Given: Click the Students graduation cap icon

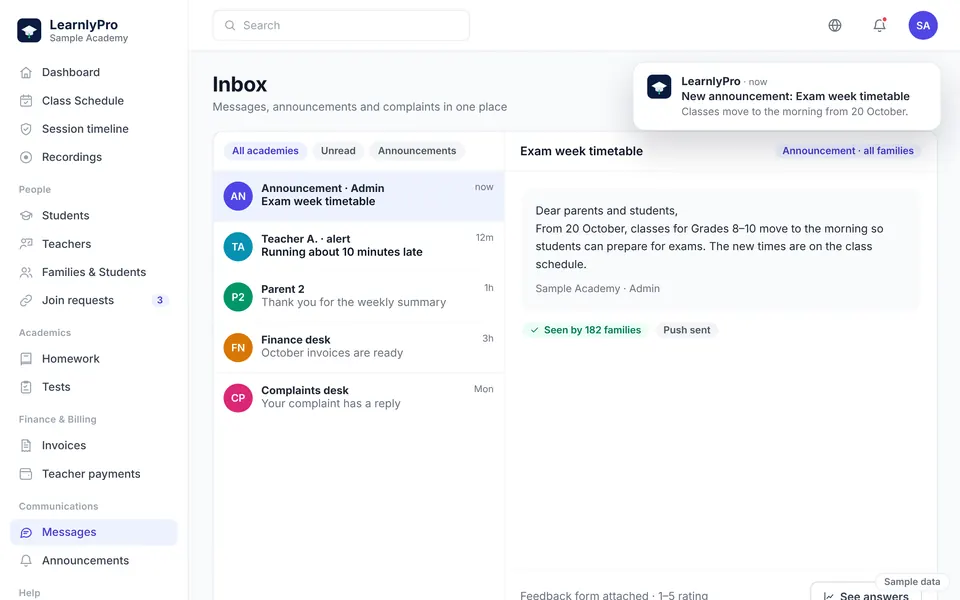Looking at the screenshot, I should coord(26,216).
